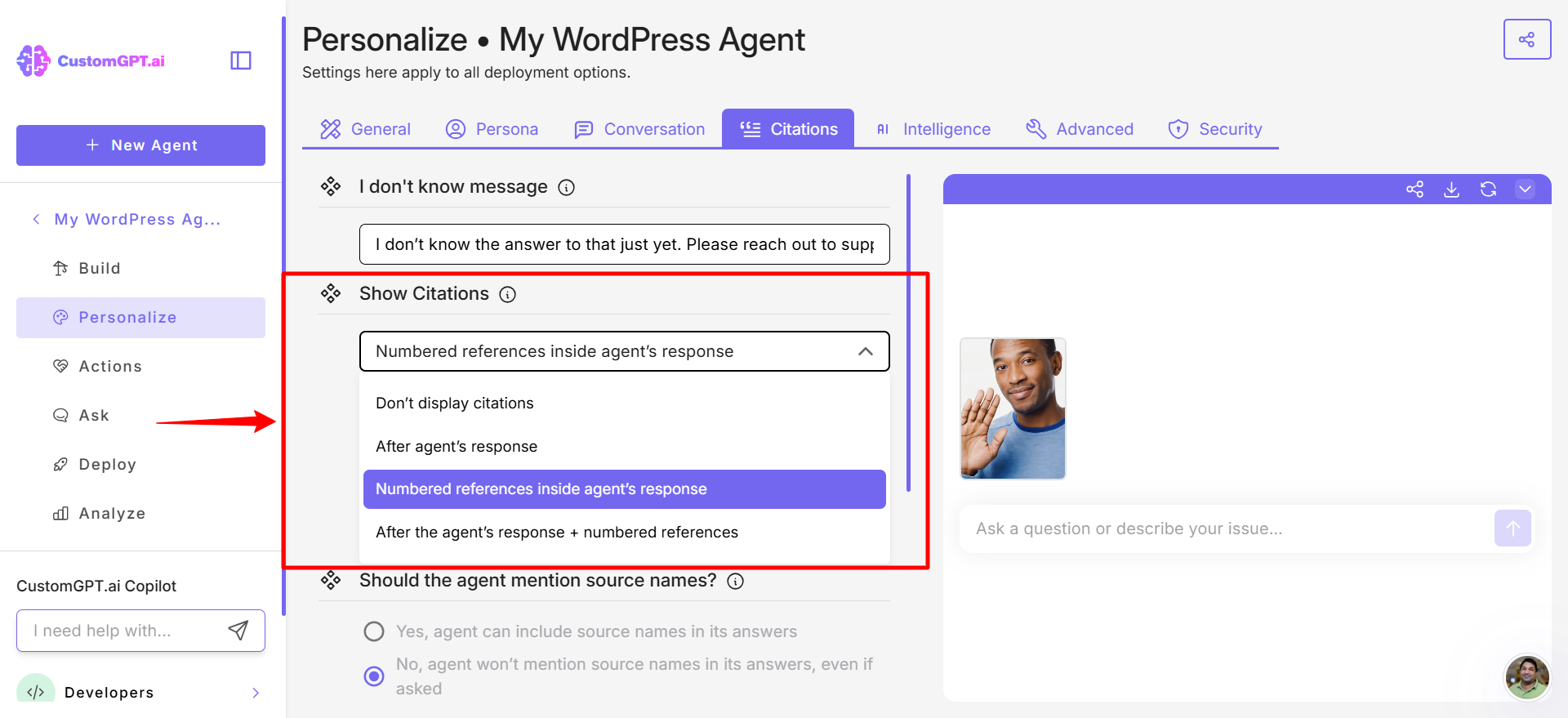Download the chat transcript in preview header
Image resolution: width=1568 pixels, height=718 pixels.
(x=1451, y=190)
